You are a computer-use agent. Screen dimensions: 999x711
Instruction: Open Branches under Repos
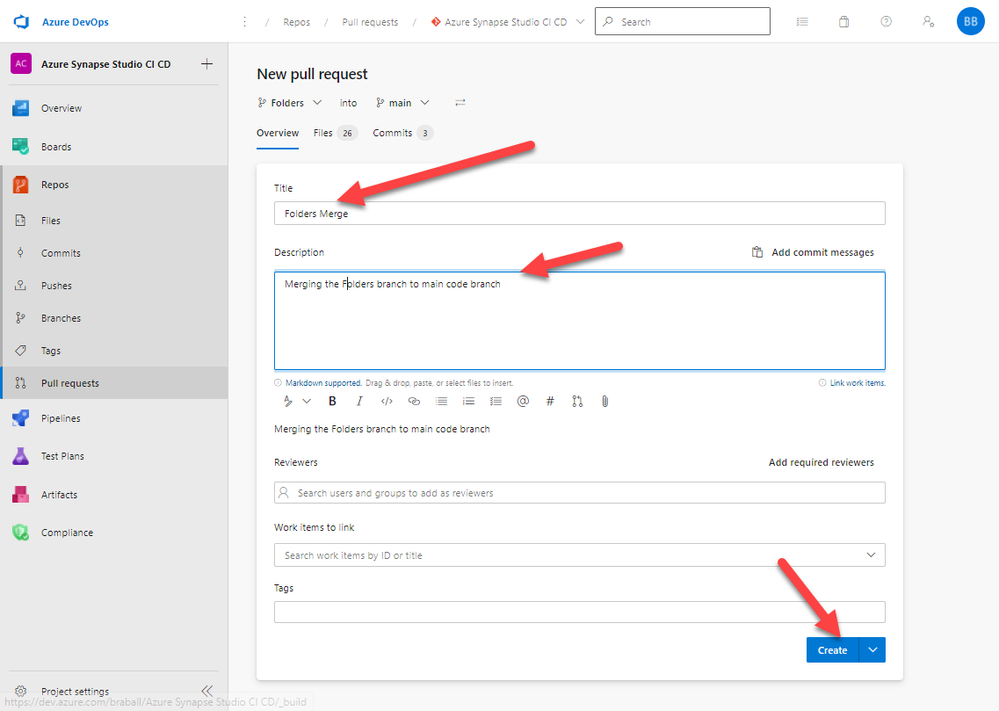pos(61,318)
